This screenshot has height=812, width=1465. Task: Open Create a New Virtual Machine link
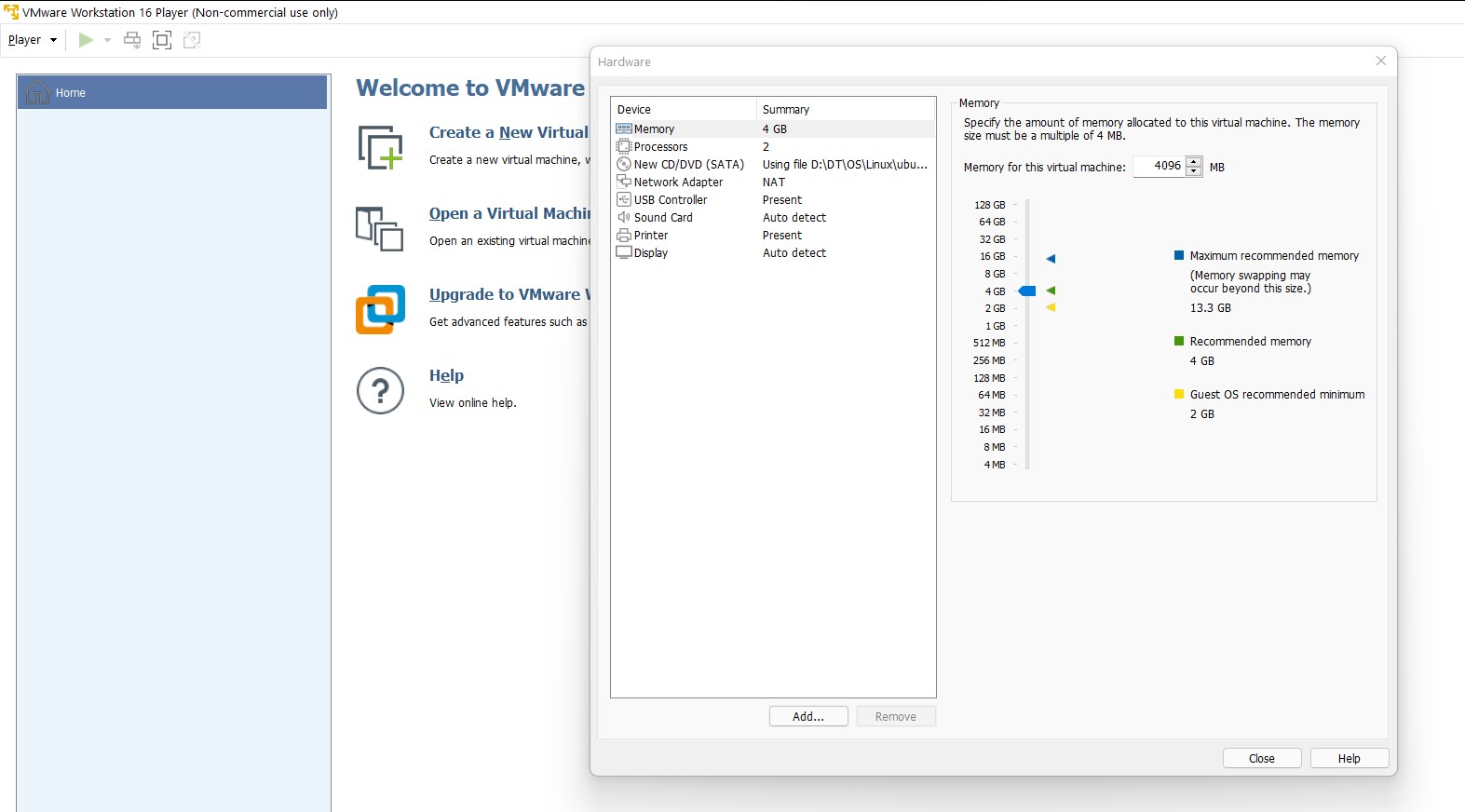[x=509, y=132]
